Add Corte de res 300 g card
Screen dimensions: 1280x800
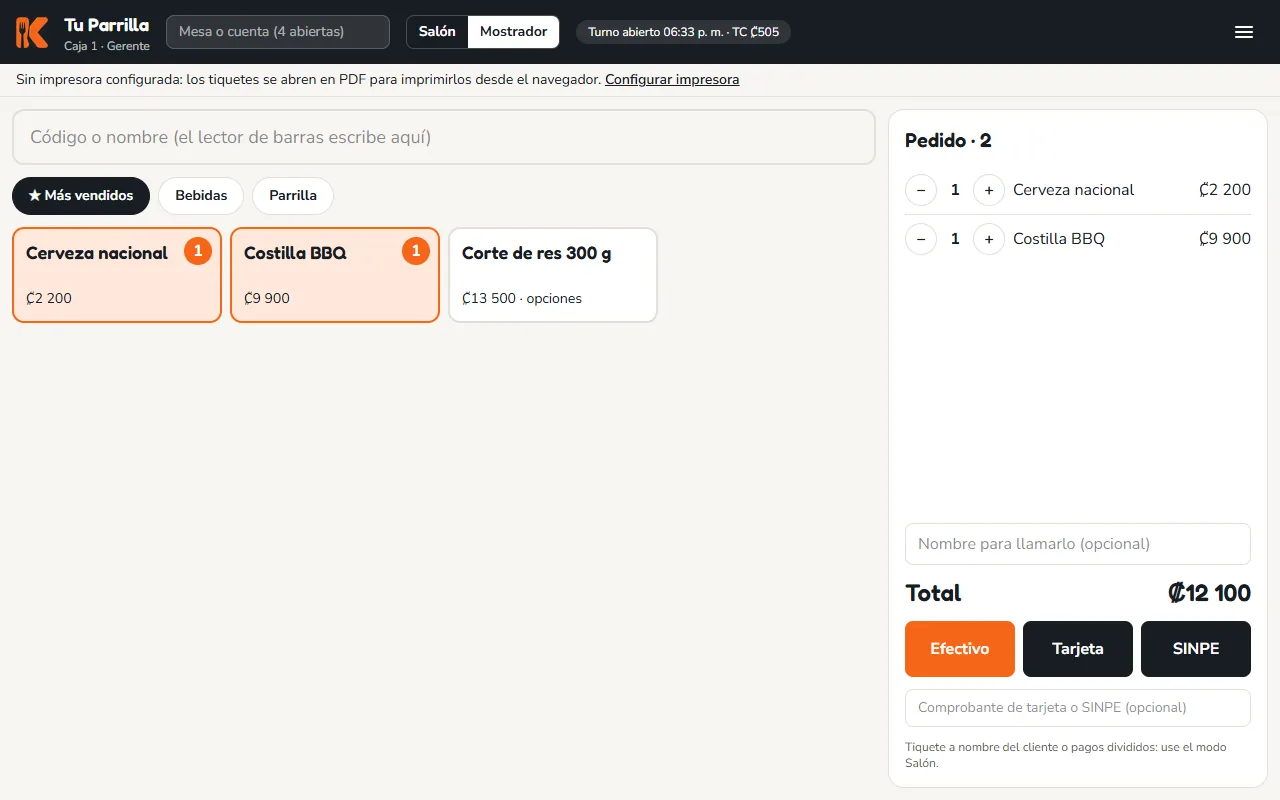click(x=553, y=275)
